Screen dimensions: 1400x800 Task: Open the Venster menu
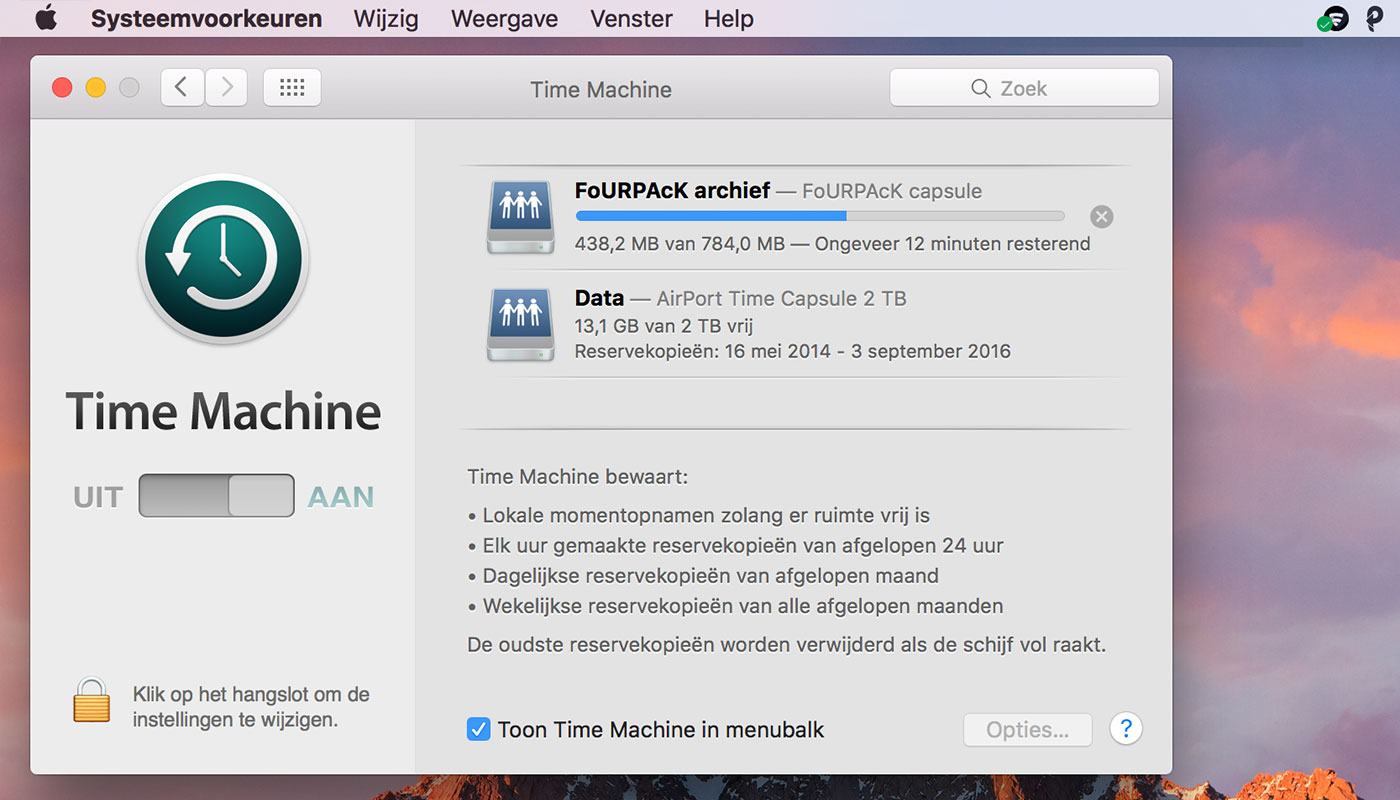(631, 18)
